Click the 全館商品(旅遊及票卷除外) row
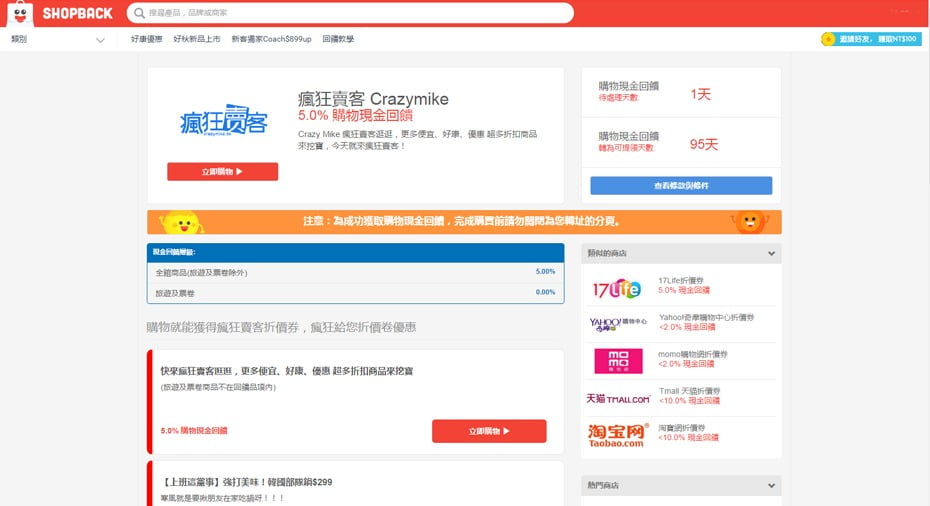 [x=355, y=272]
